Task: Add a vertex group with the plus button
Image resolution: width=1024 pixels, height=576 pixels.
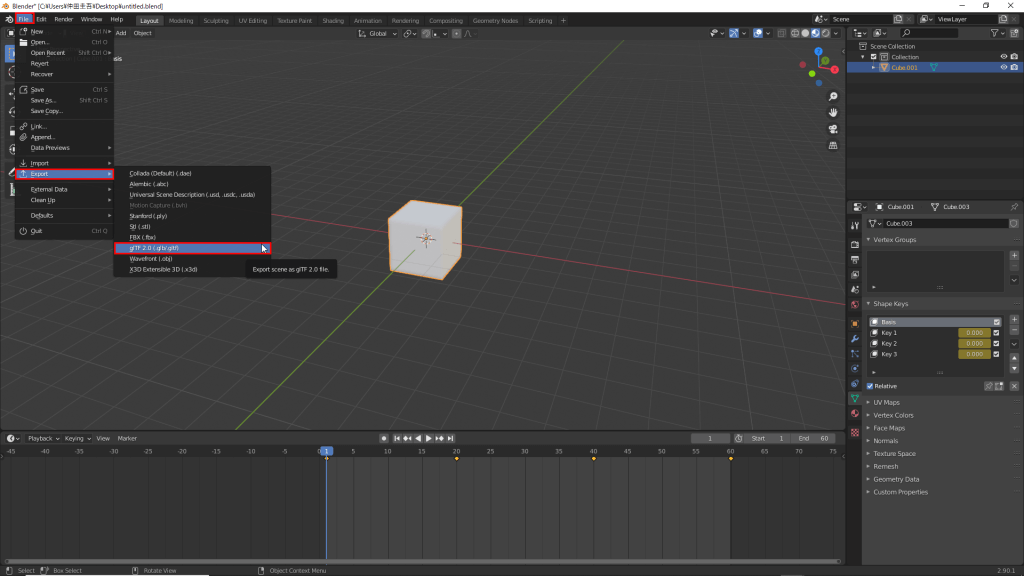Action: click(x=1014, y=256)
